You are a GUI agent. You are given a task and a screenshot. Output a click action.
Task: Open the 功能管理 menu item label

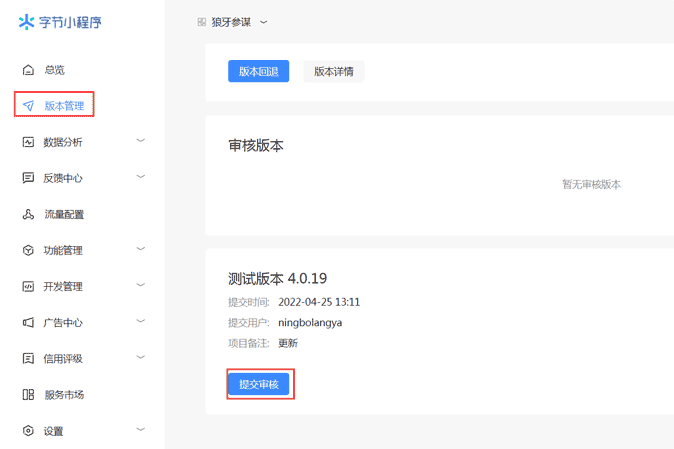[63, 250]
